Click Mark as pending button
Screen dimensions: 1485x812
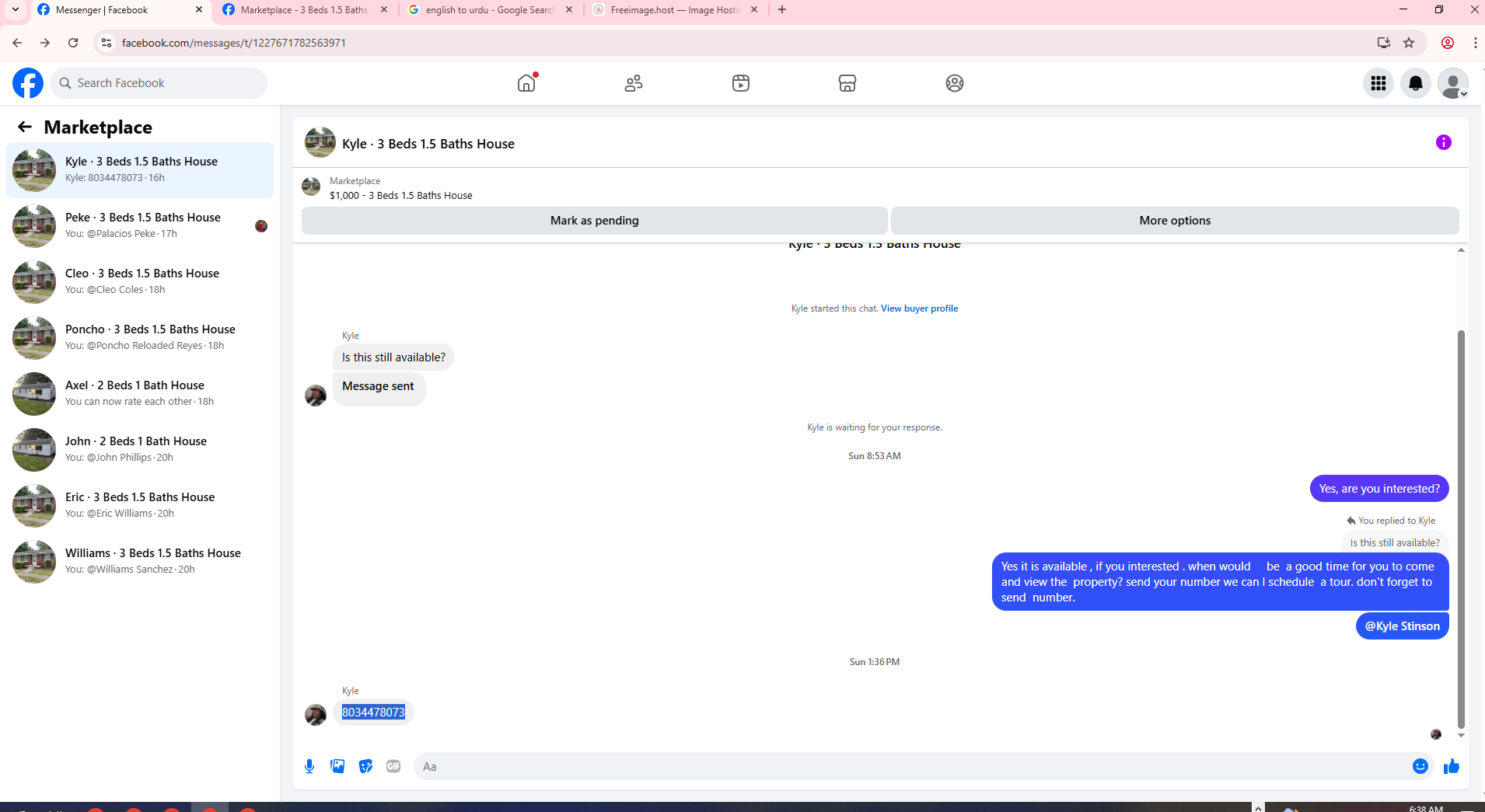pos(594,221)
